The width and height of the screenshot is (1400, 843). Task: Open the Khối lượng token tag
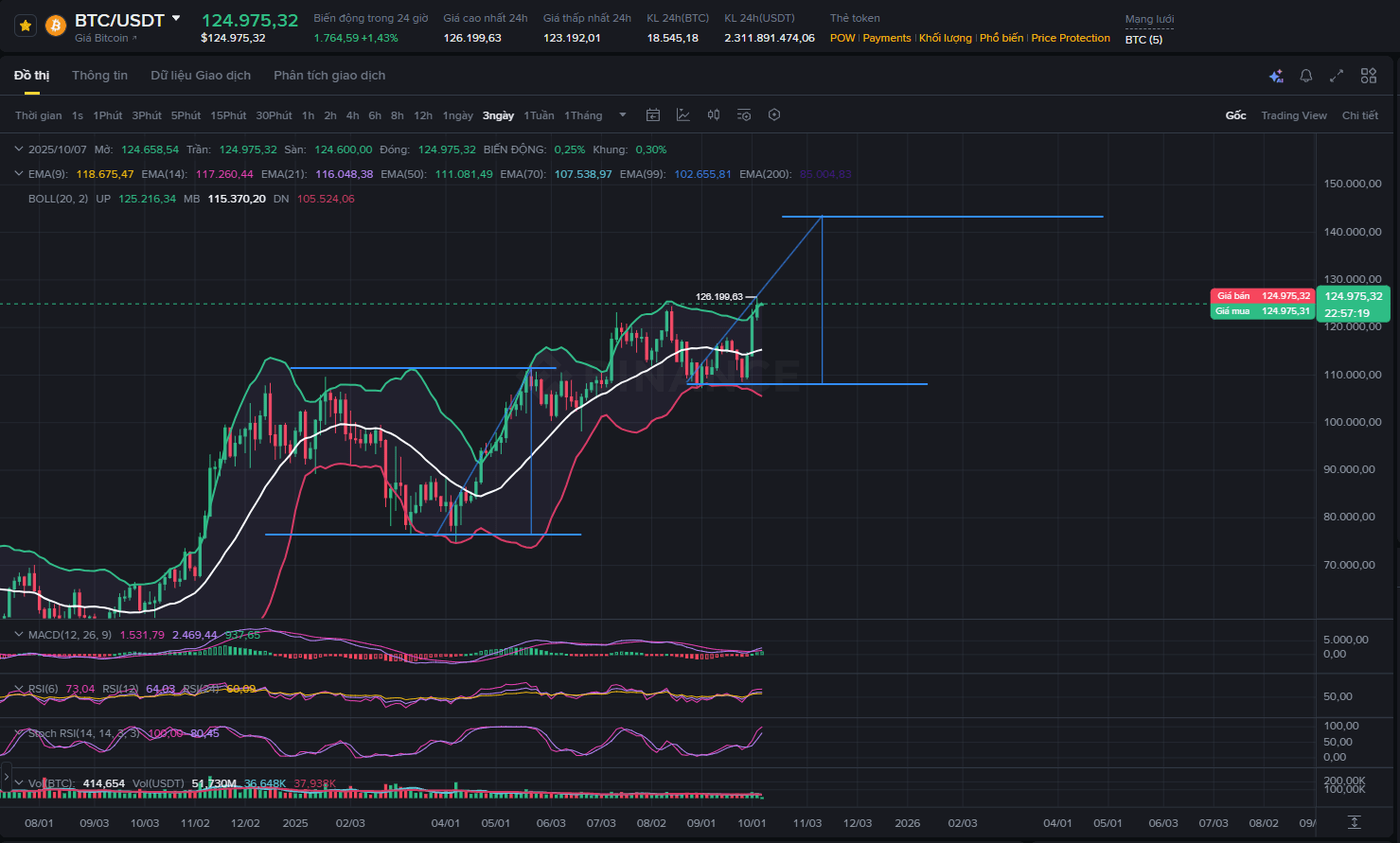[945, 38]
